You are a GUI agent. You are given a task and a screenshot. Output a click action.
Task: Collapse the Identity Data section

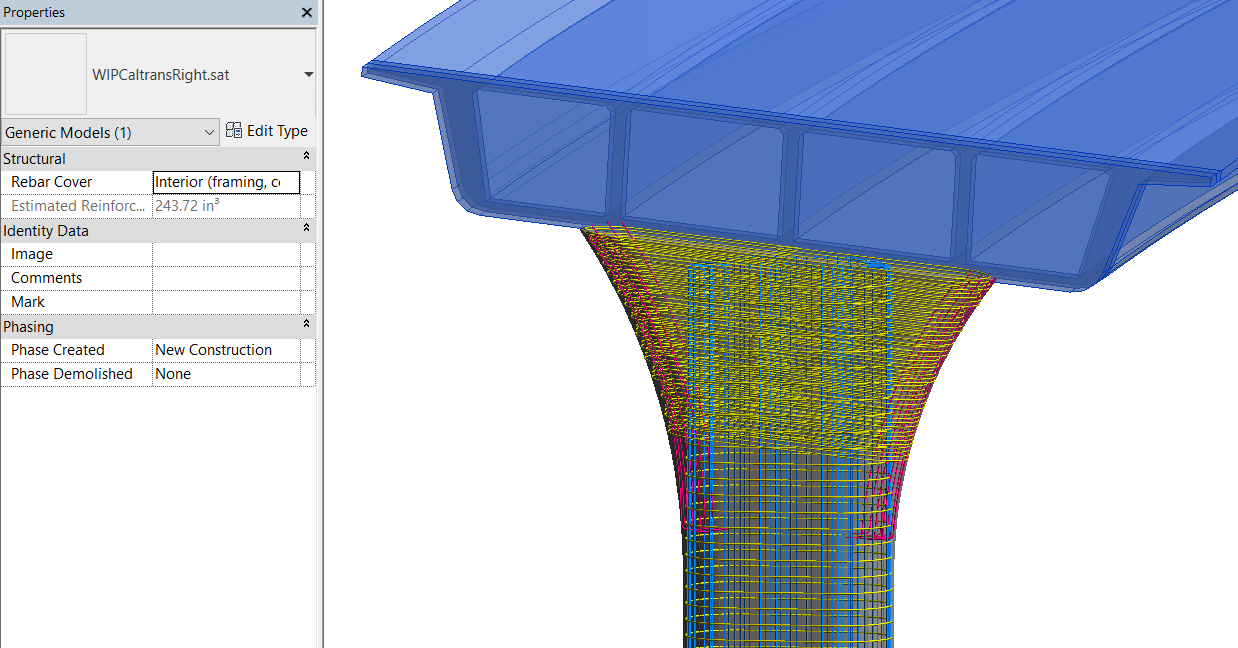(306, 230)
